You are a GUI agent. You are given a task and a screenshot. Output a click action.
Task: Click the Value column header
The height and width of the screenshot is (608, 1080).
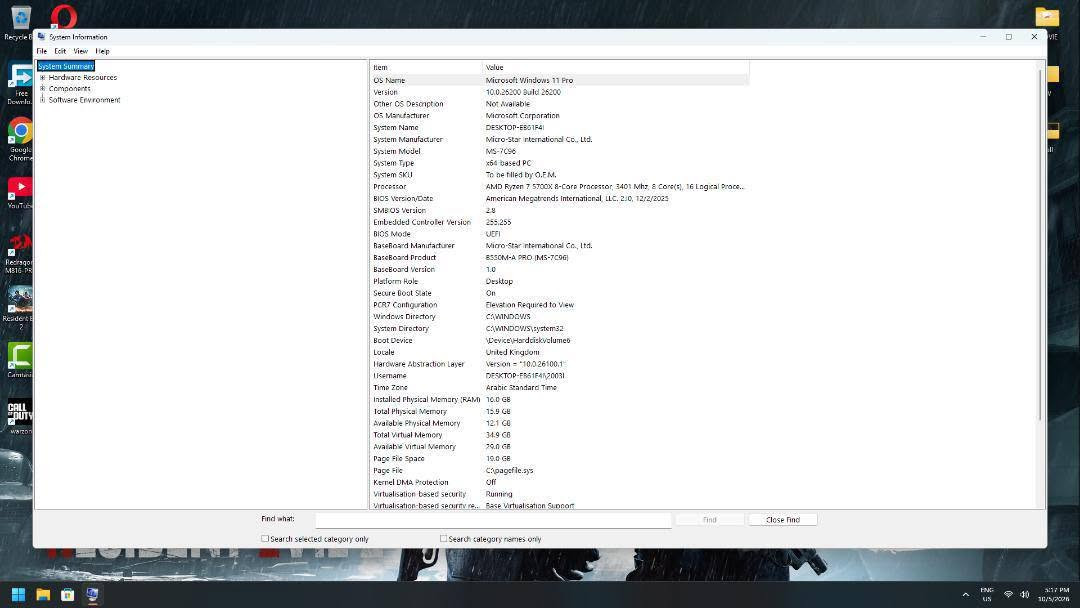pos(616,67)
